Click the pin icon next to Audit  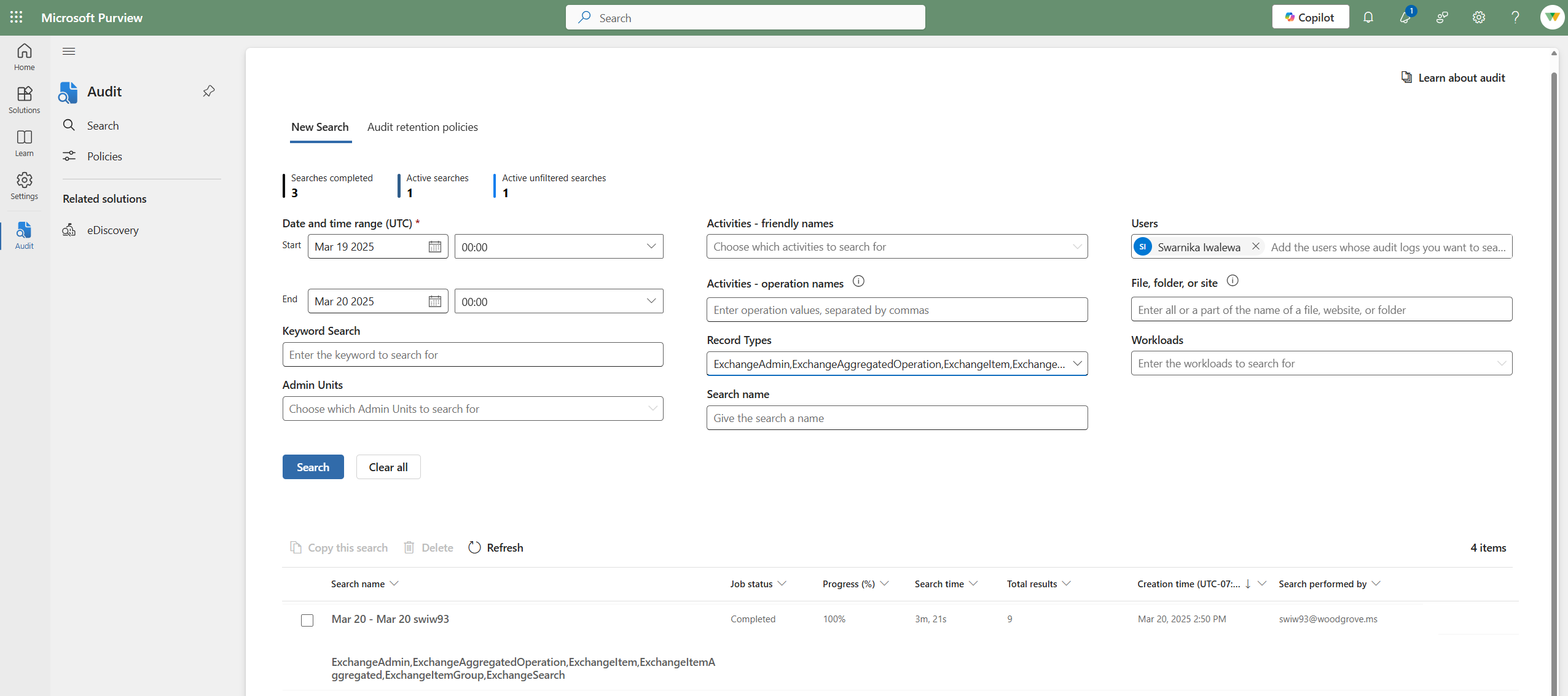coord(209,91)
